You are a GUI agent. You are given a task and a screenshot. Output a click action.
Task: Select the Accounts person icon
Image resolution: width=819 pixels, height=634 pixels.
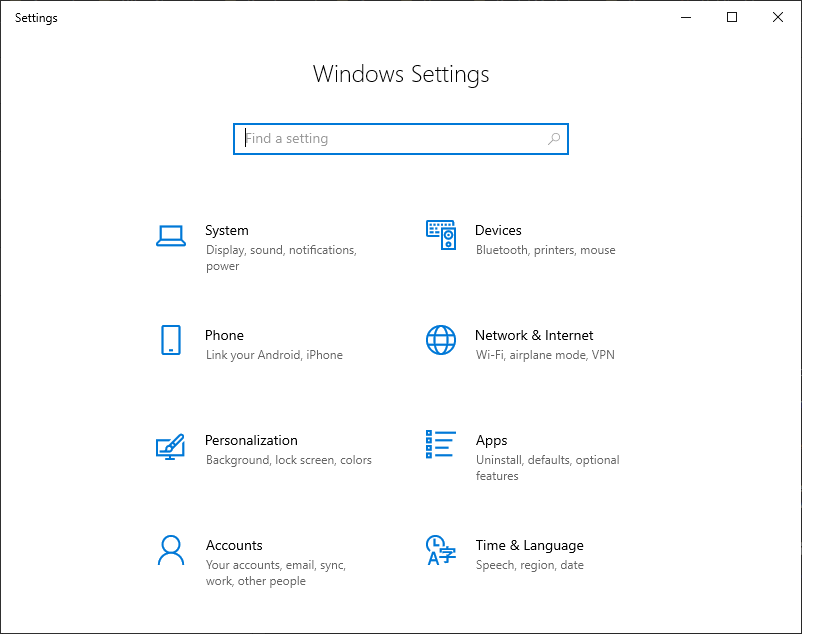171,550
